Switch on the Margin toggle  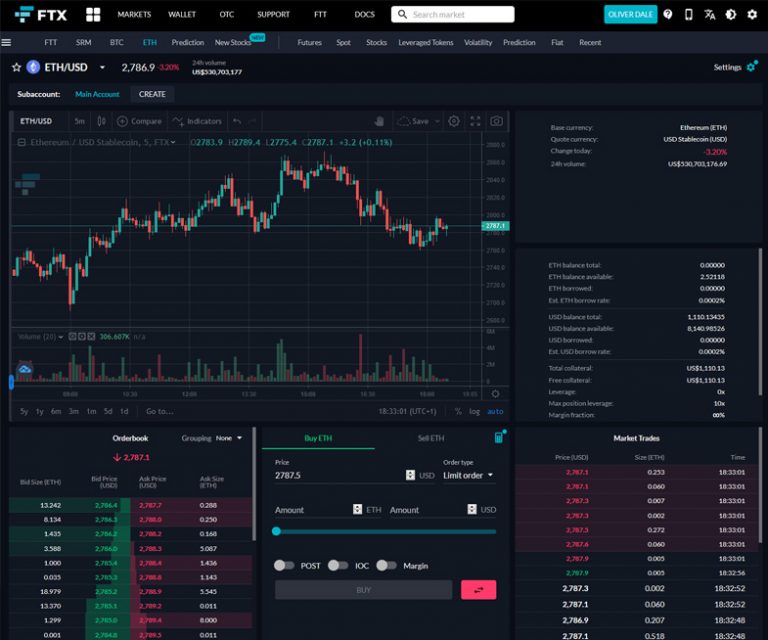point(386,565)
